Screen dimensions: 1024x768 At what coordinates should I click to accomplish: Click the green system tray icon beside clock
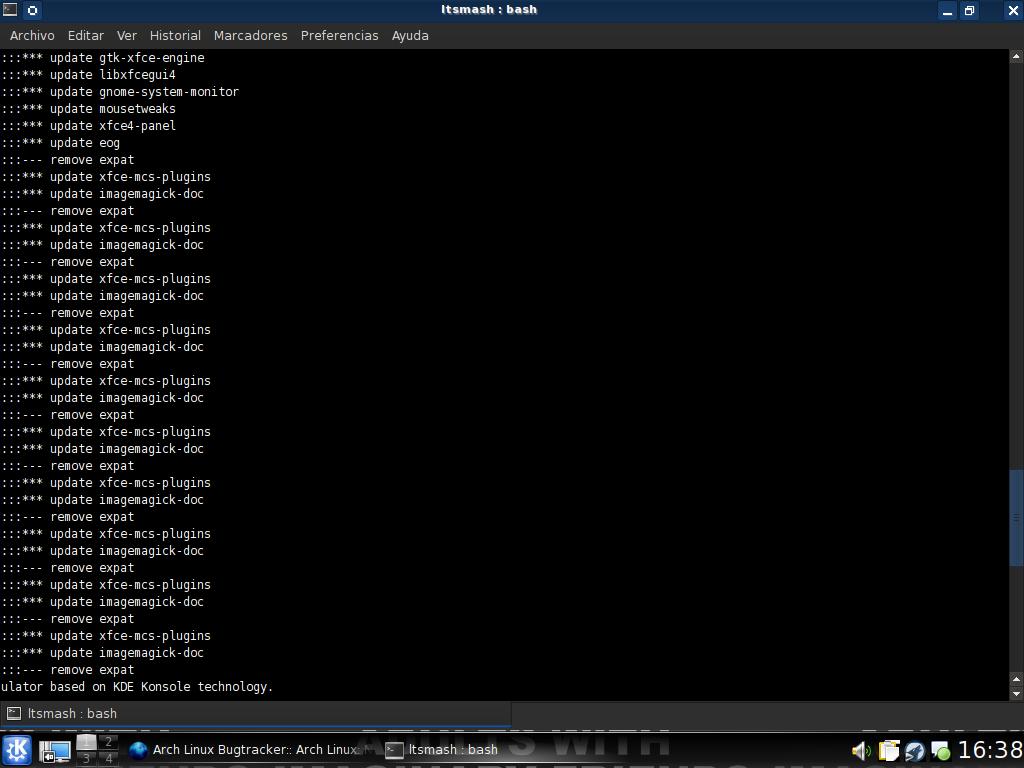(940, 750)
